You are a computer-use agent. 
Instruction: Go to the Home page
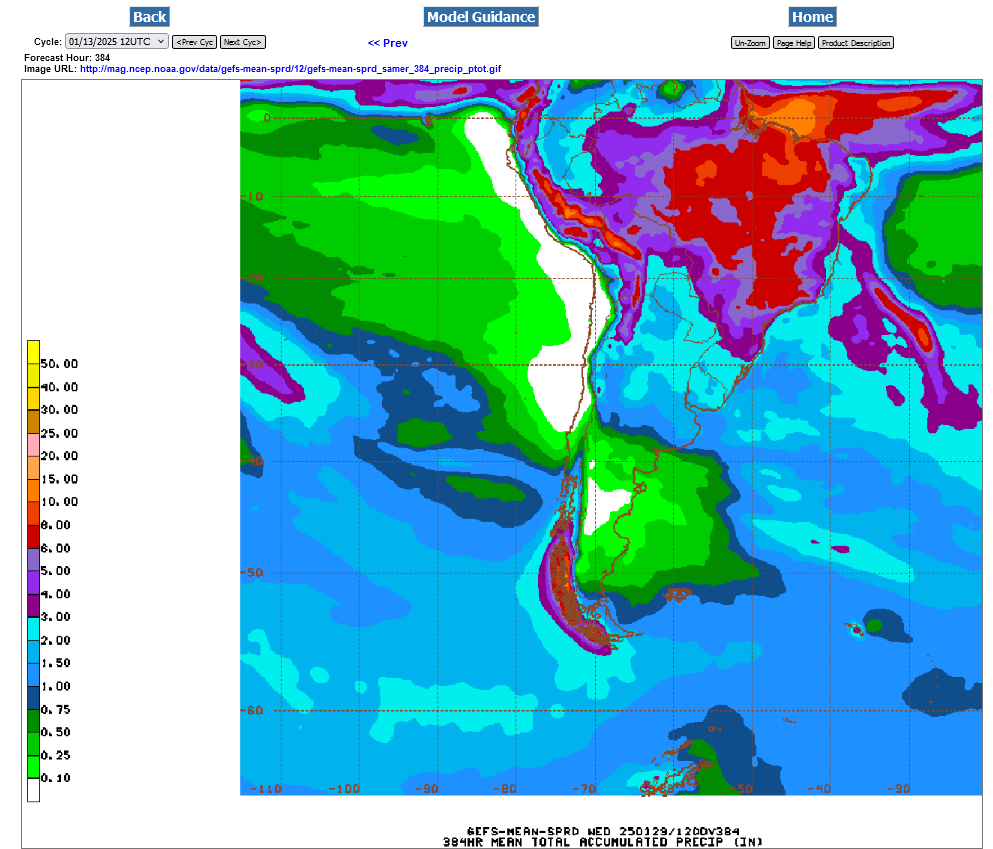(x=811, y=17)
